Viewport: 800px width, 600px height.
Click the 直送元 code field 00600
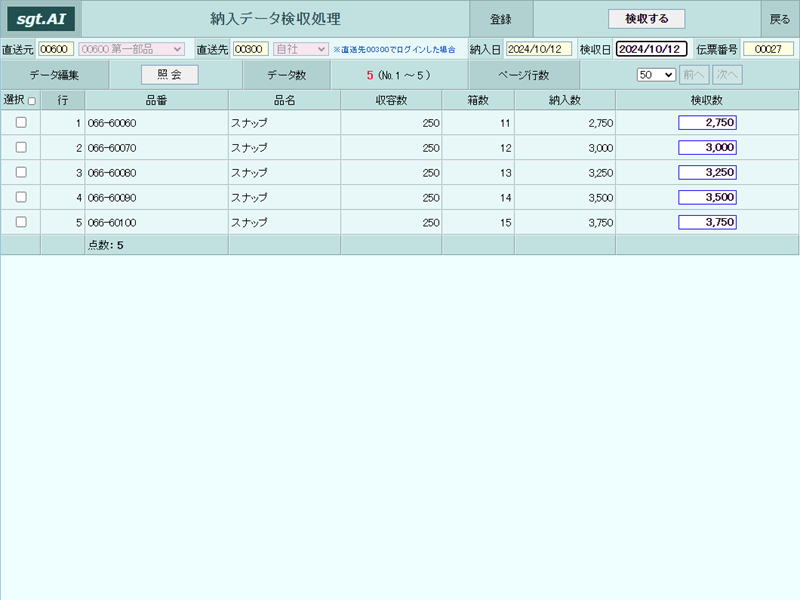click(56, 49)
